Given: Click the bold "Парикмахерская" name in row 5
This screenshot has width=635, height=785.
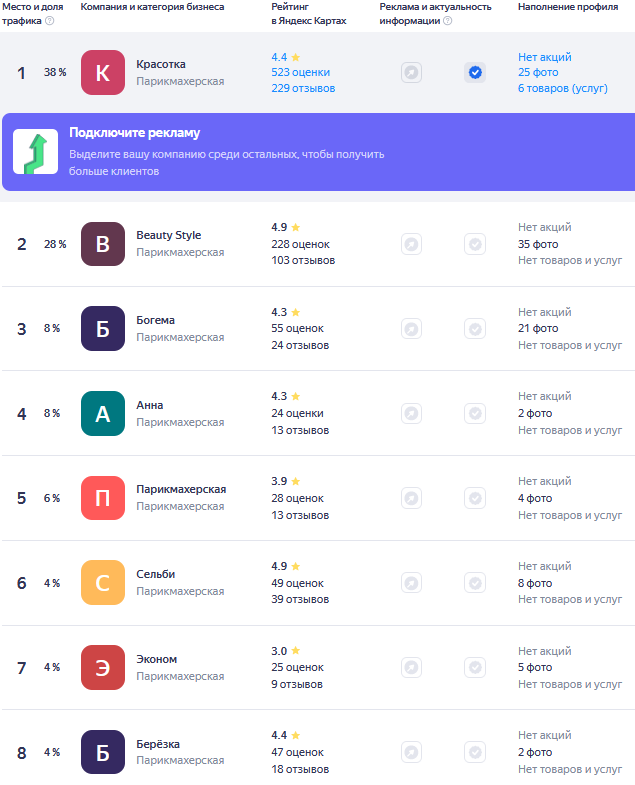Looking at the screenshot, I should (x=181, y=489).
